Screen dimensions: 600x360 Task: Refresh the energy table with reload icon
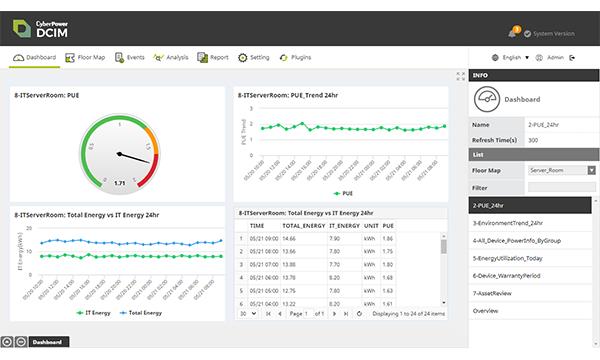click(359, 314)
